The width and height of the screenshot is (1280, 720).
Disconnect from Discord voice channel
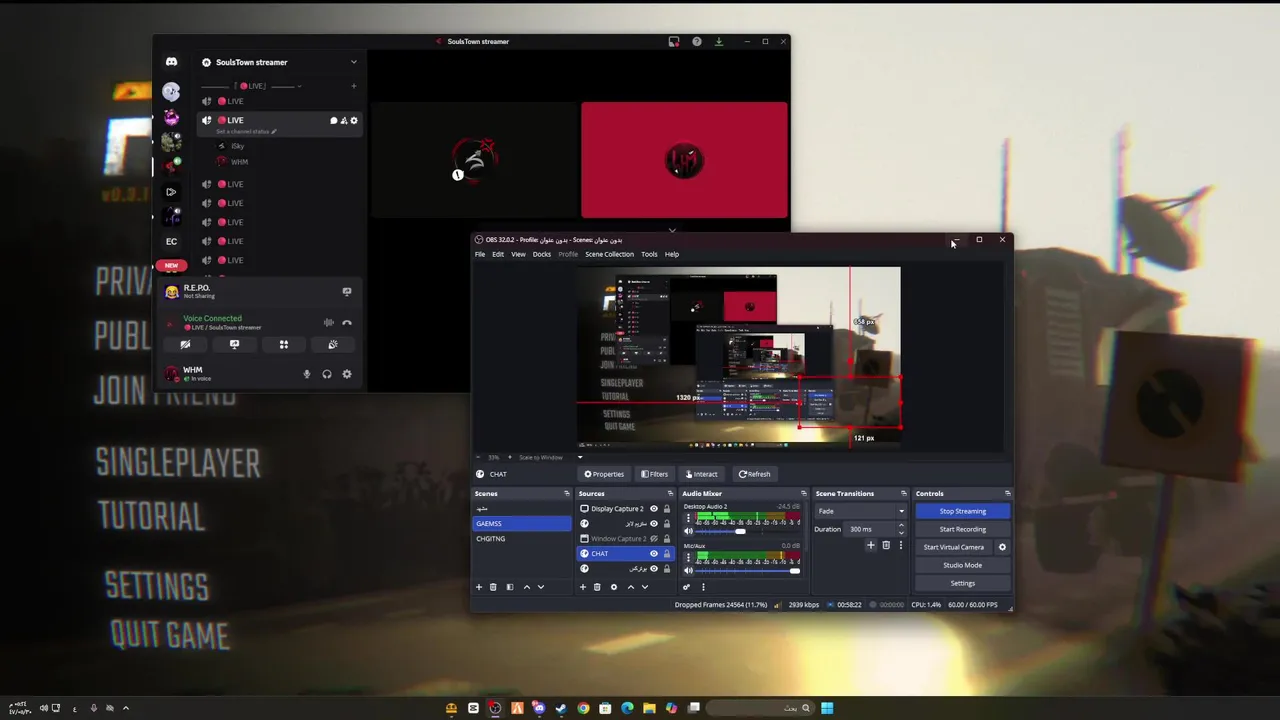pos(347,323)
